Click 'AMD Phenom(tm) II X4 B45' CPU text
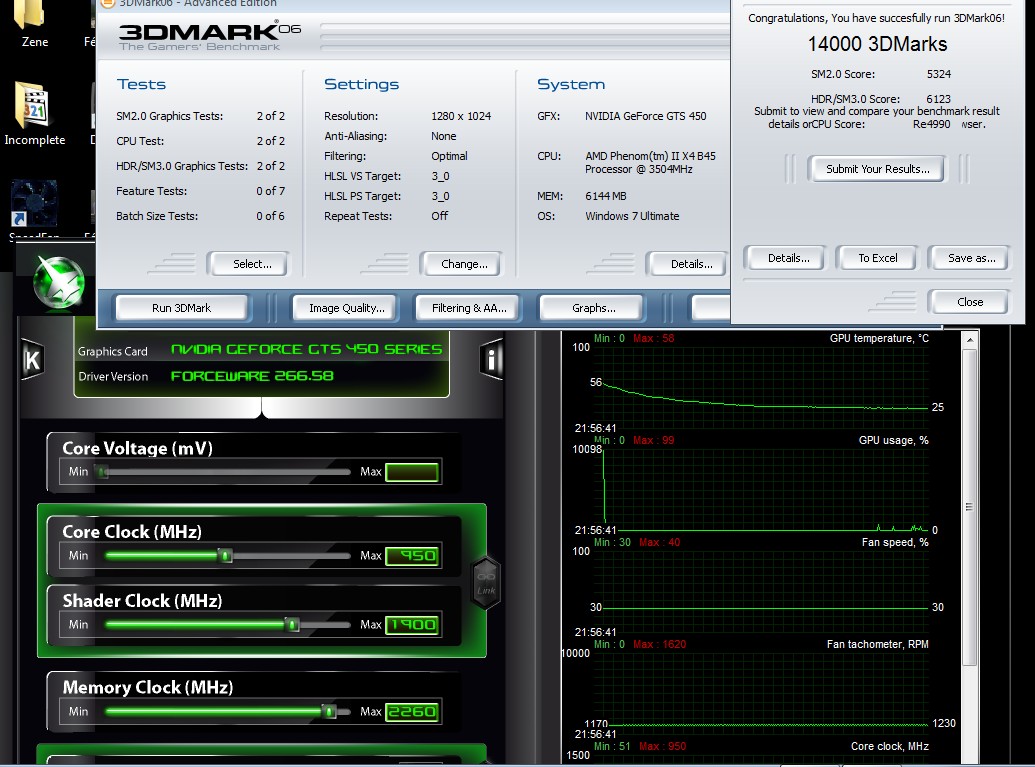Image resolution: width=1035 pixels, height=767 pixels. coord(650,156)
